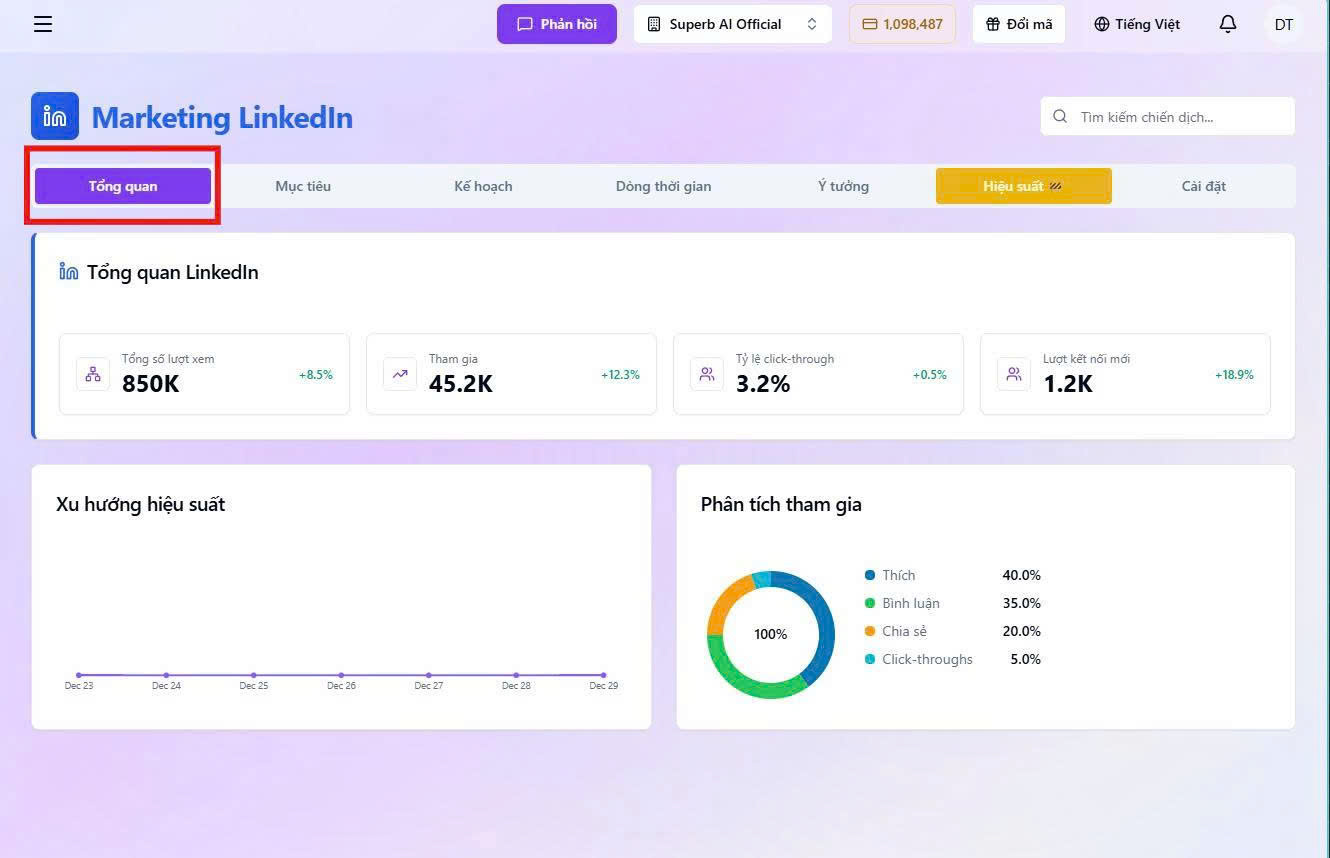
Task: Click the blue Thích legend dot
Action: pos(870,575)
